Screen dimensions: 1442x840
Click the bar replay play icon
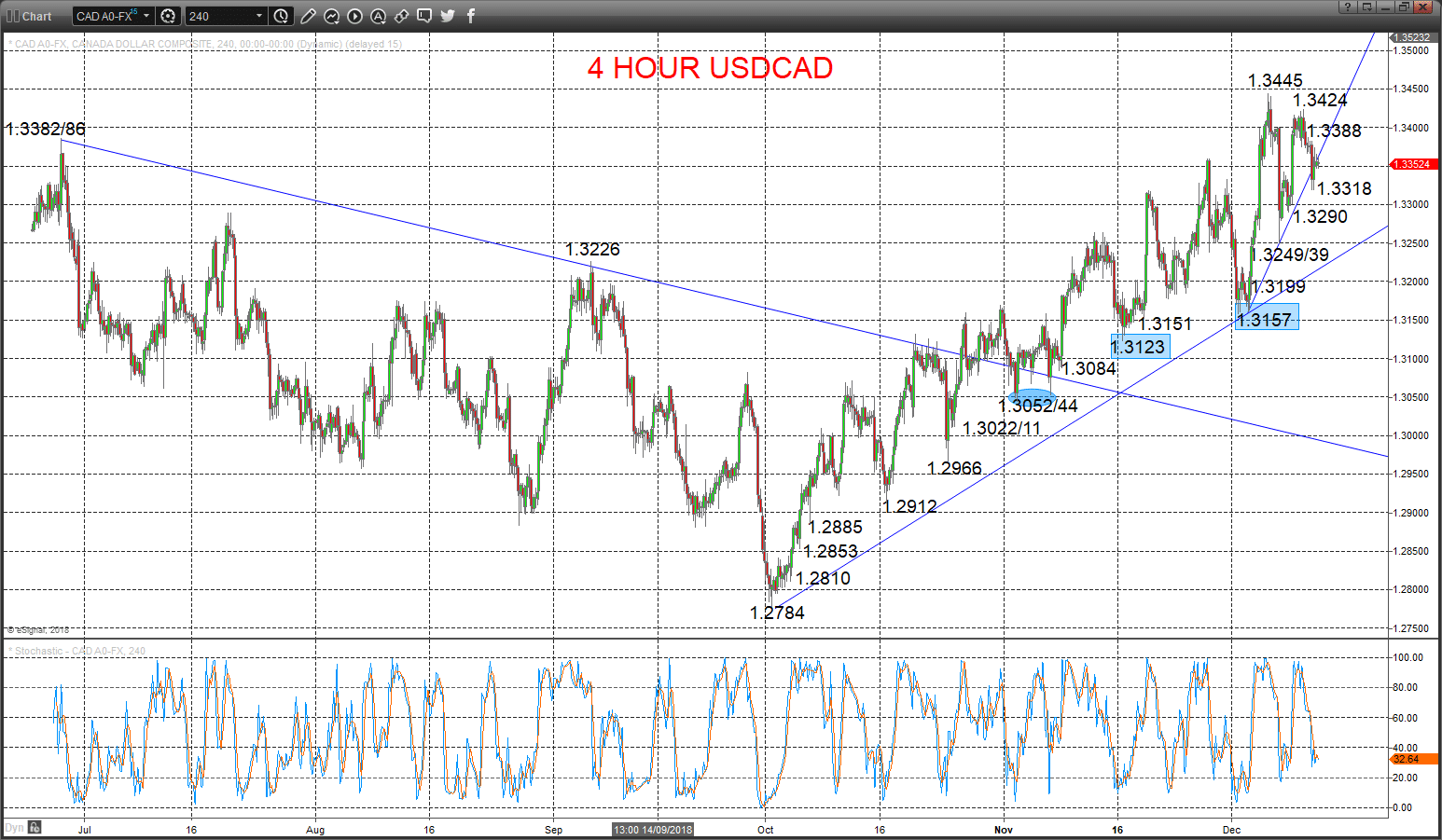(x=354, y=16)
